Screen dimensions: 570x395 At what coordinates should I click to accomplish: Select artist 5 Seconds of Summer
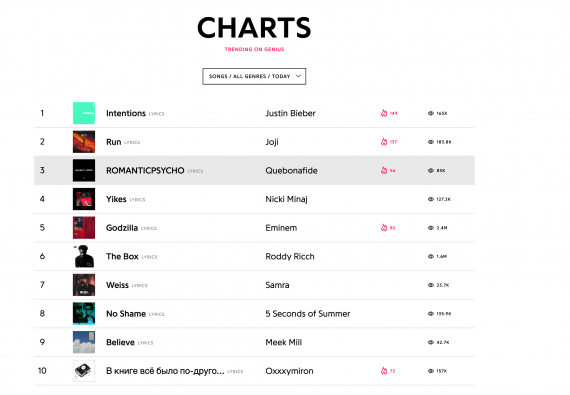pos(308,314)
